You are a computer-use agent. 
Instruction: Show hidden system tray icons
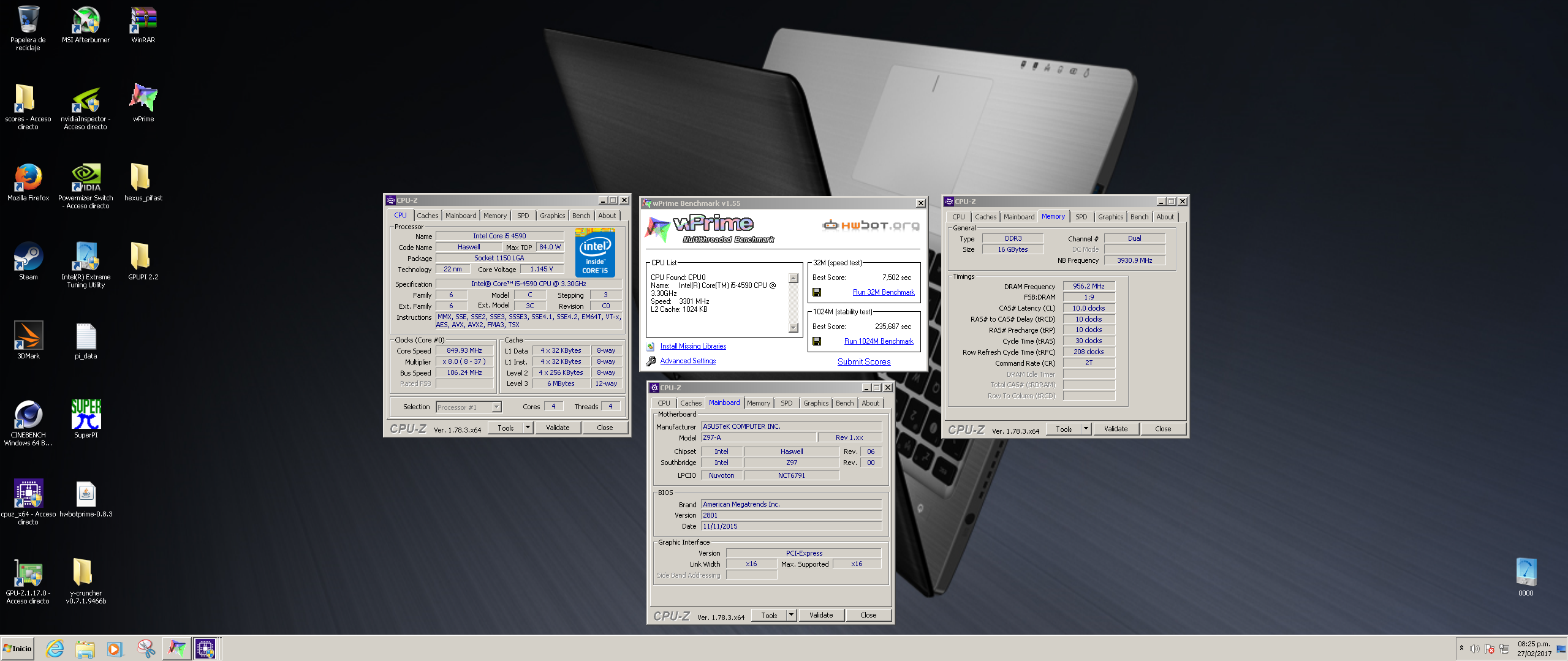(x=1461, y=648)
